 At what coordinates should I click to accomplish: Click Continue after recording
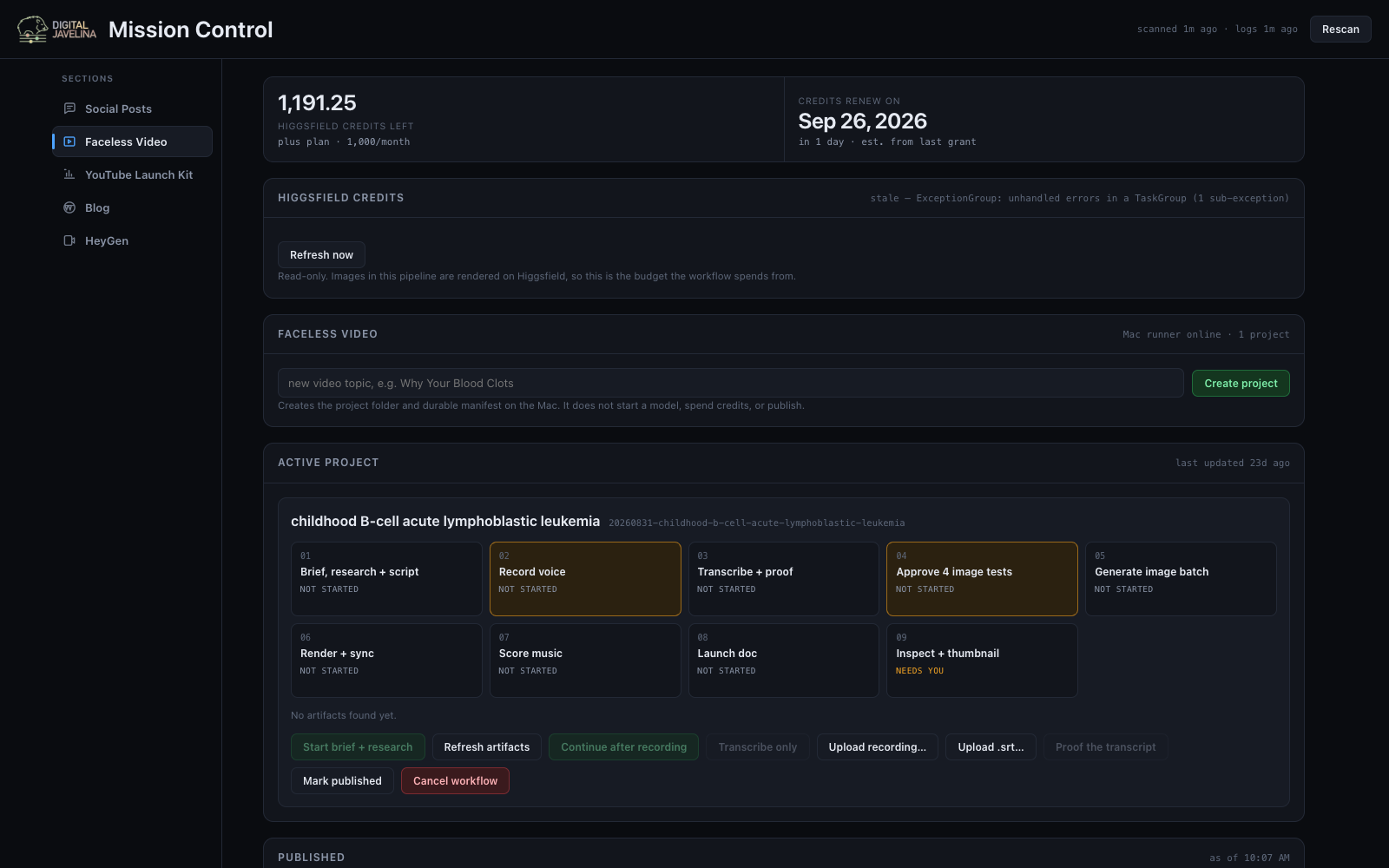pos(623,747)
